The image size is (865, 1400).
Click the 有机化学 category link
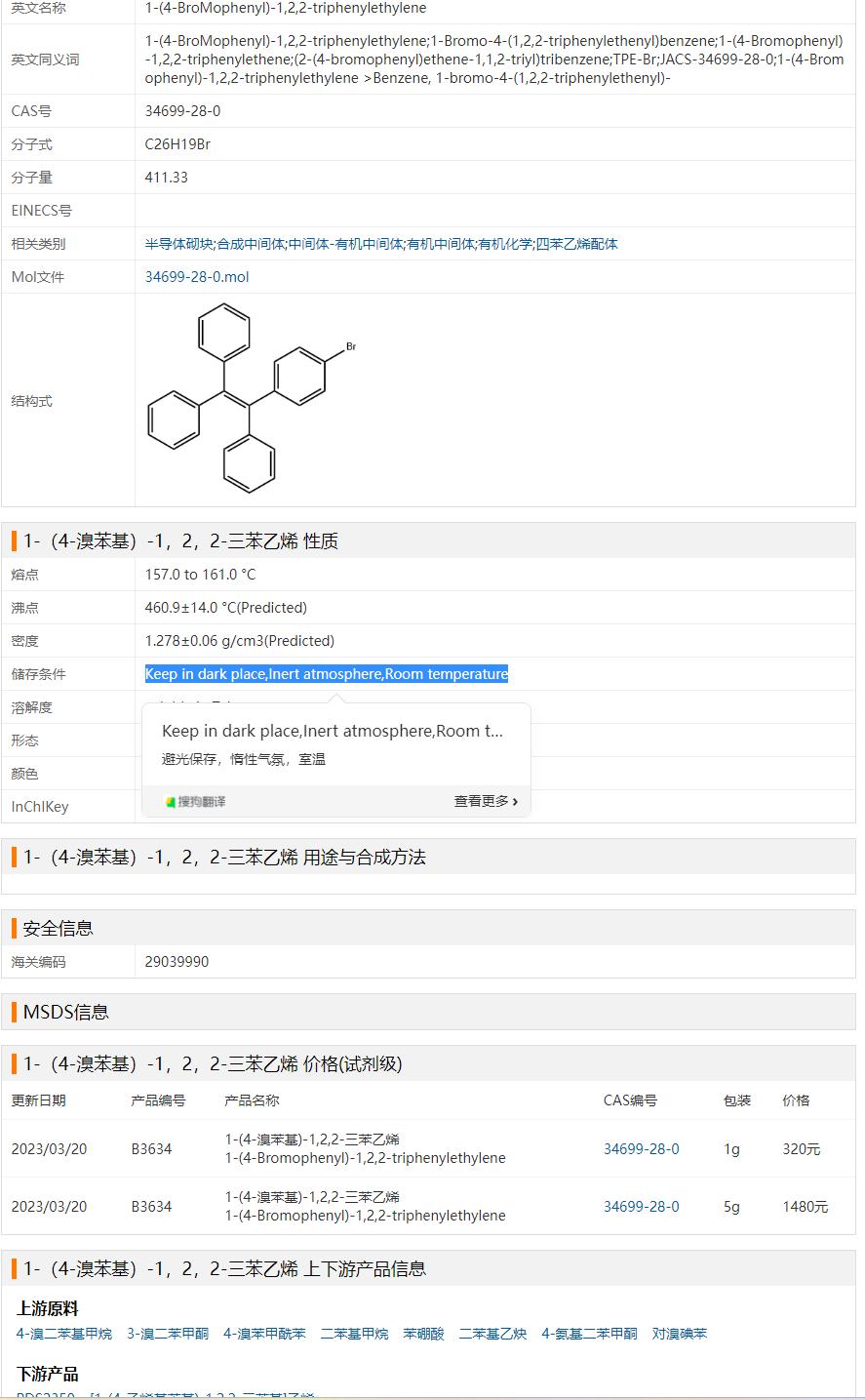(x=505, y=244)
